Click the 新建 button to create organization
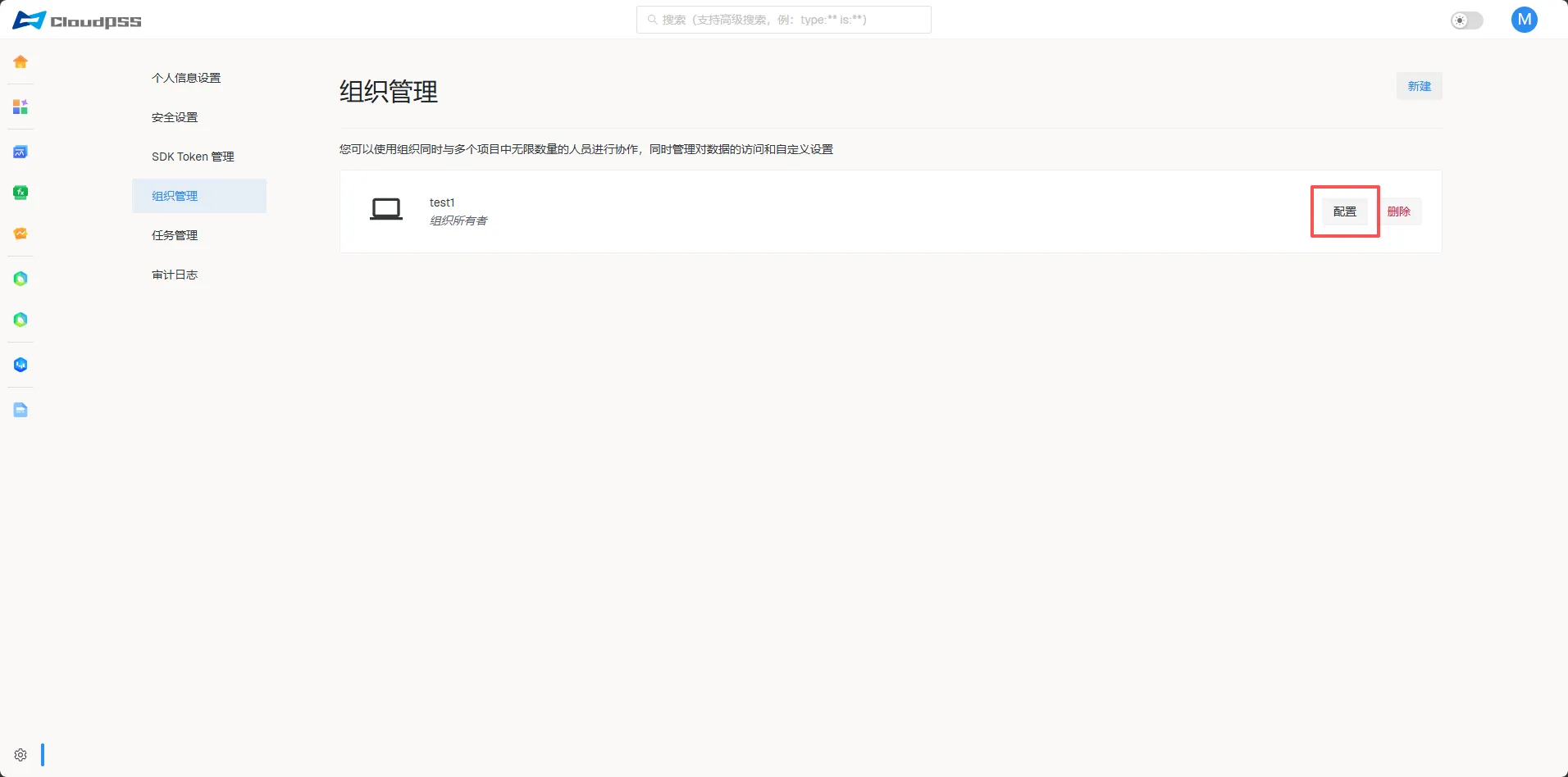This screenshot has width=1568, height=777. 1419,86
